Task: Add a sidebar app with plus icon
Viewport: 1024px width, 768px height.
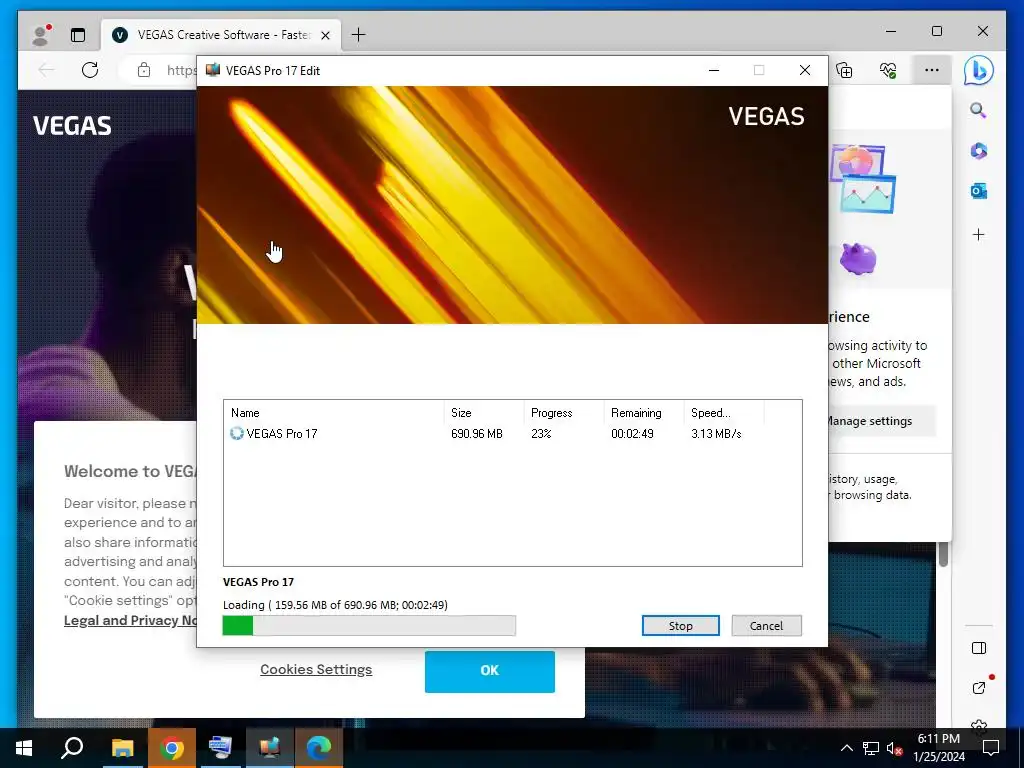Action: coord(978,234)
